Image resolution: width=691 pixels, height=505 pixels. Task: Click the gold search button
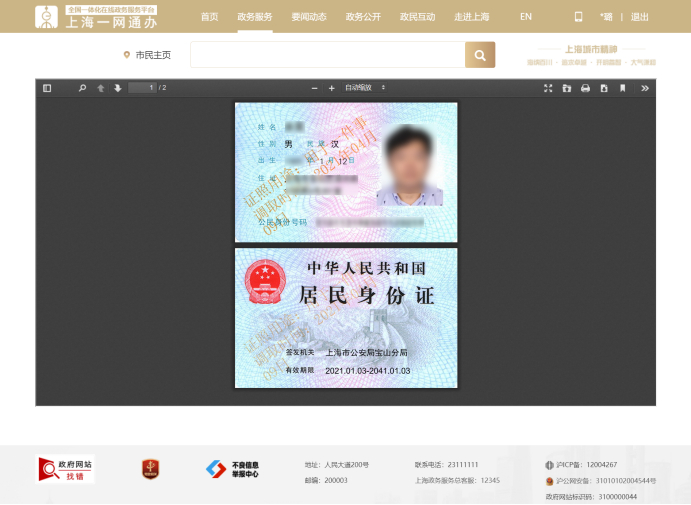point(480,55)
